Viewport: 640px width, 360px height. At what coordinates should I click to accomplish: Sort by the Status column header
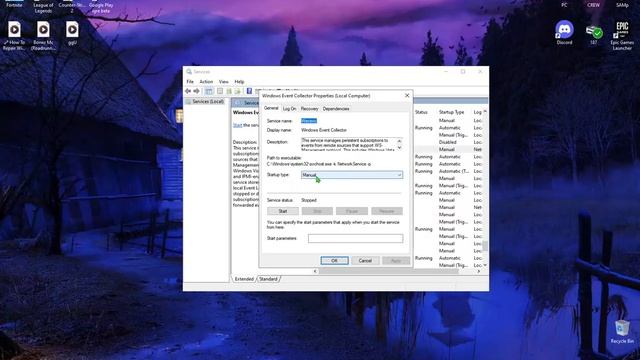(421, 112)
